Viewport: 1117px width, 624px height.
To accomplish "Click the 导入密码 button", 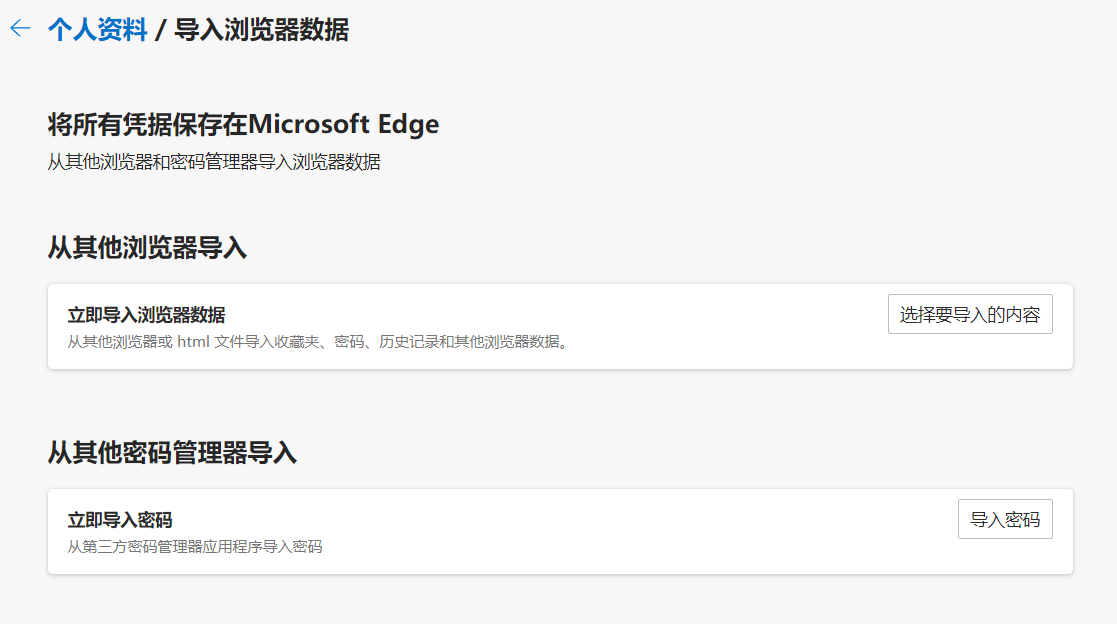I will 1004,519.
